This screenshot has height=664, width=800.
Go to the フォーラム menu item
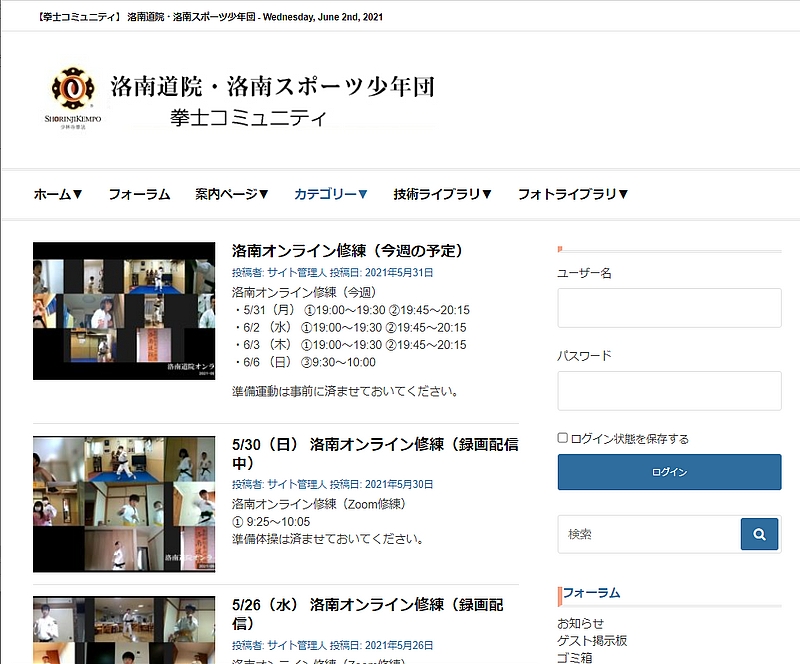(139, 194)
